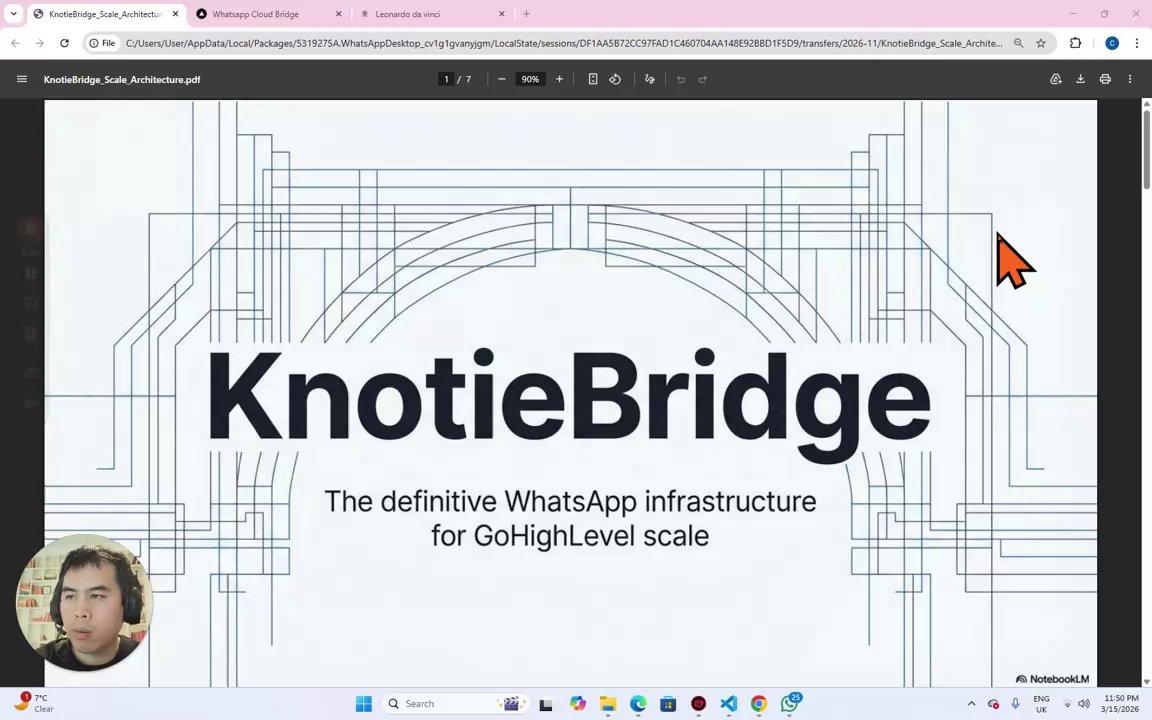Click the undo arrow in the PDF toolbar
The height and width of the screenshot is (720, 1152).
point(681,79)
